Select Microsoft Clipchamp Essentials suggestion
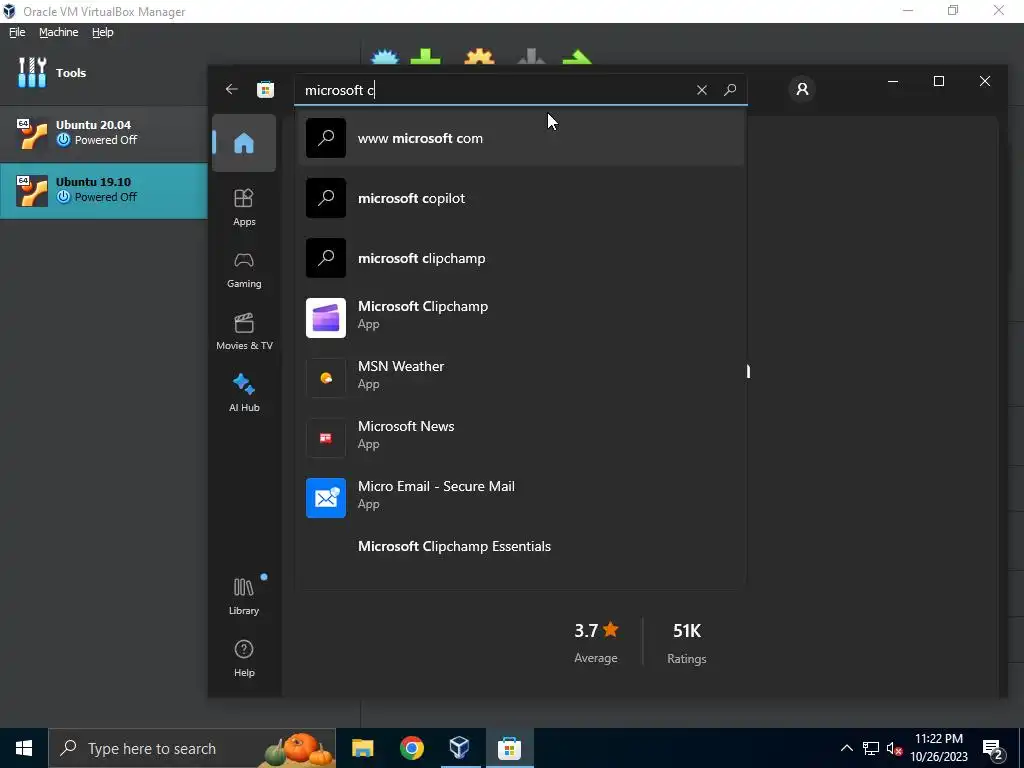1024x768 pixels. click(x=520, y=547)
